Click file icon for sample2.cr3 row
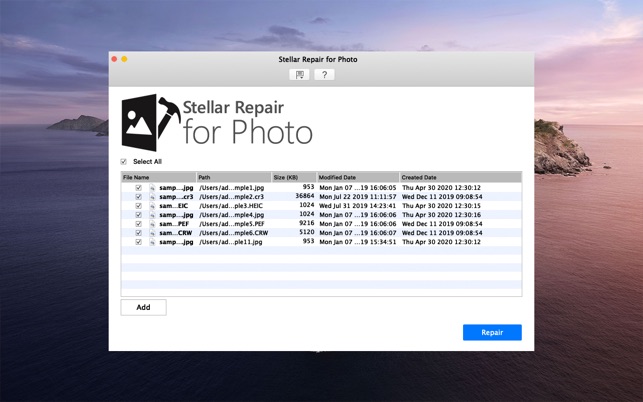Screen dimensions: 643x402 [152, 196]
